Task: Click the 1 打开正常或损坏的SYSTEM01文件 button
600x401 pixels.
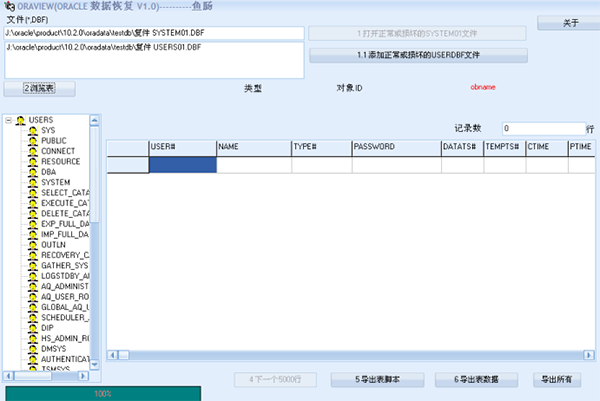Action: [x=417, y=34]
